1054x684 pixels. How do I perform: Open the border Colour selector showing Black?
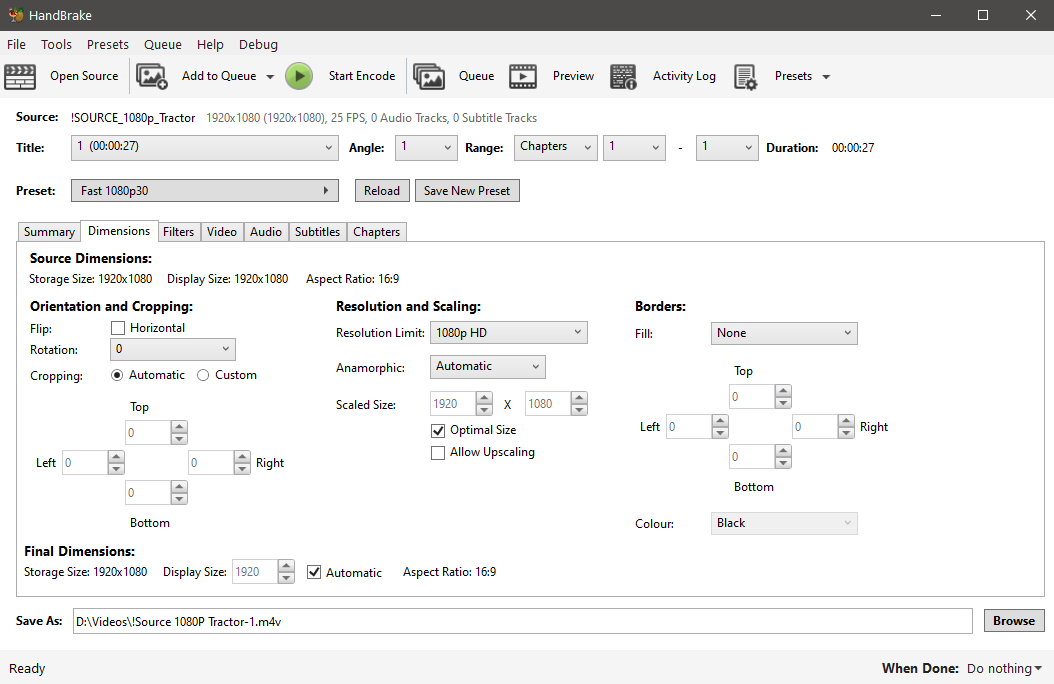point(784,523)
